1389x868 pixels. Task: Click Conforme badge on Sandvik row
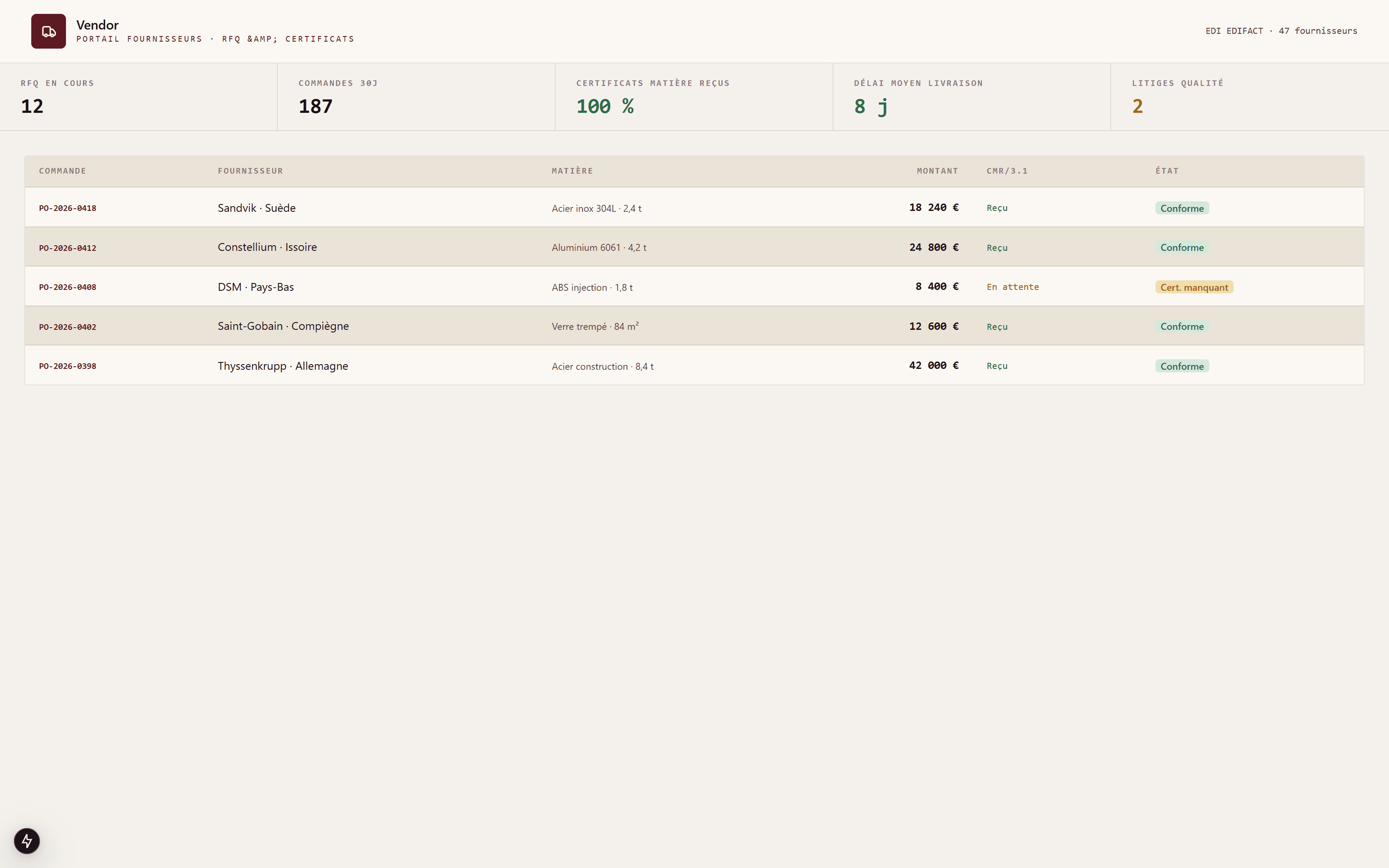point(1182,208)
